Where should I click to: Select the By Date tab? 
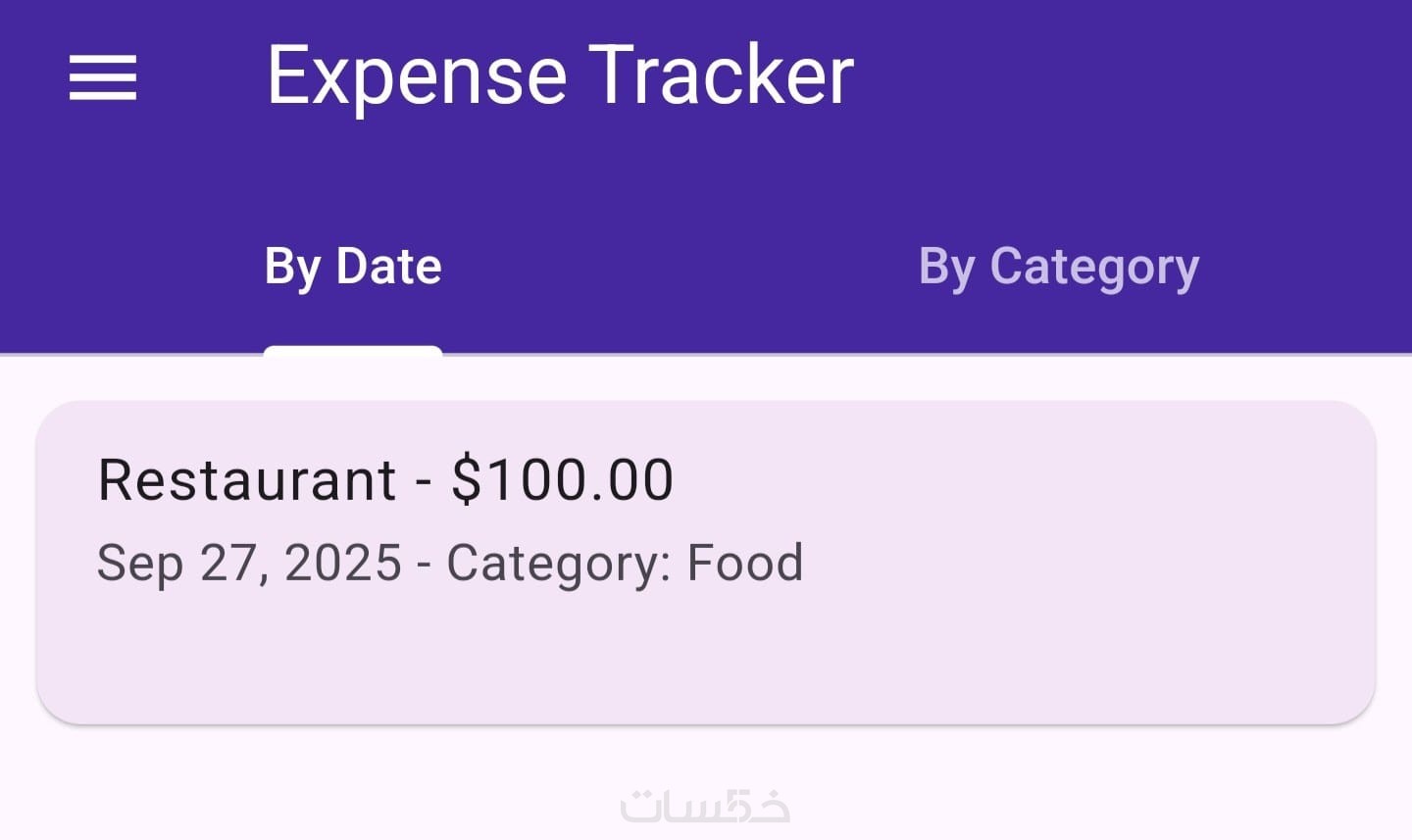pos(353,267)
